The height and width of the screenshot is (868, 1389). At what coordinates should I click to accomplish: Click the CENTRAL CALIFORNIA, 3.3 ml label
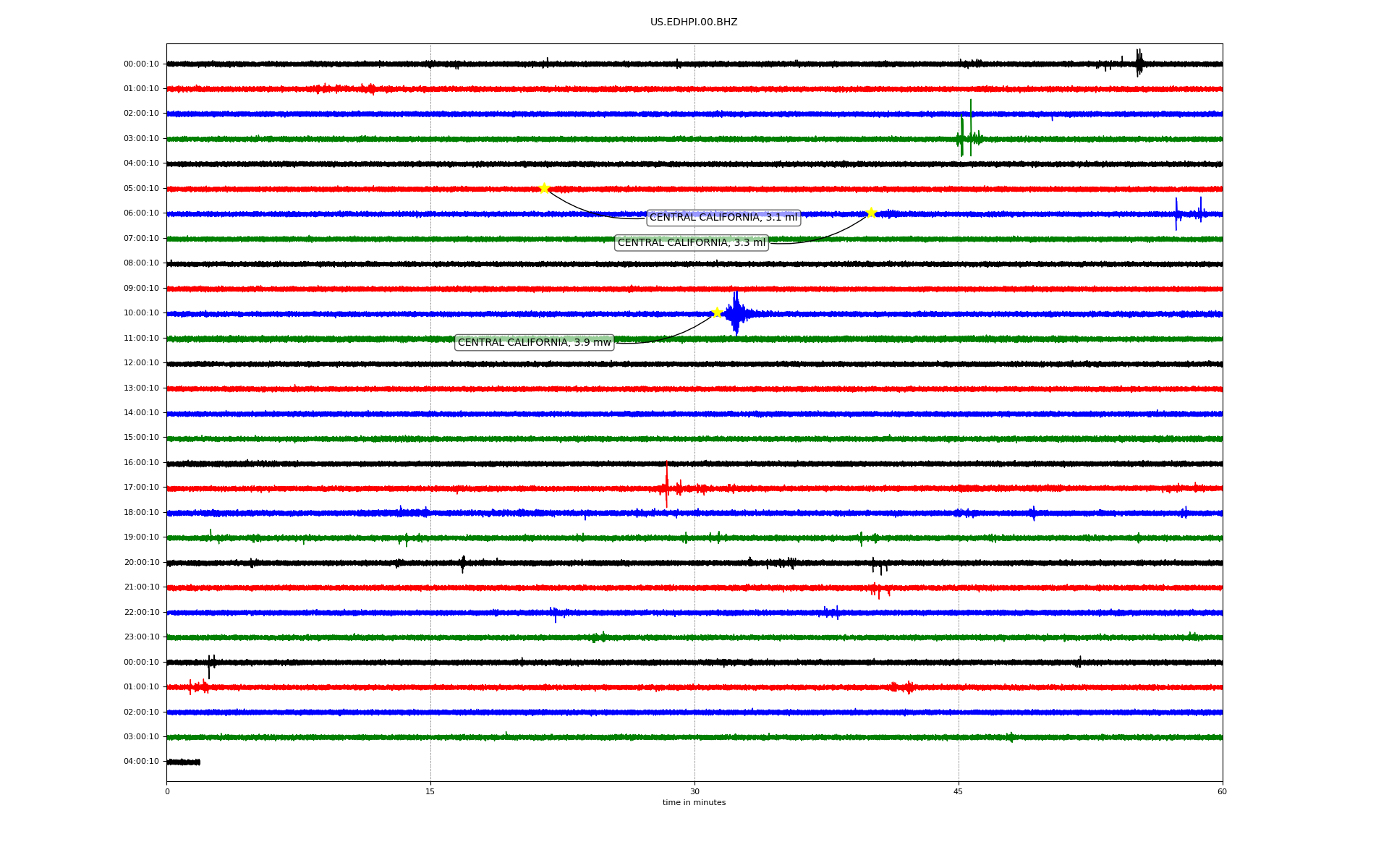point(691,242)
